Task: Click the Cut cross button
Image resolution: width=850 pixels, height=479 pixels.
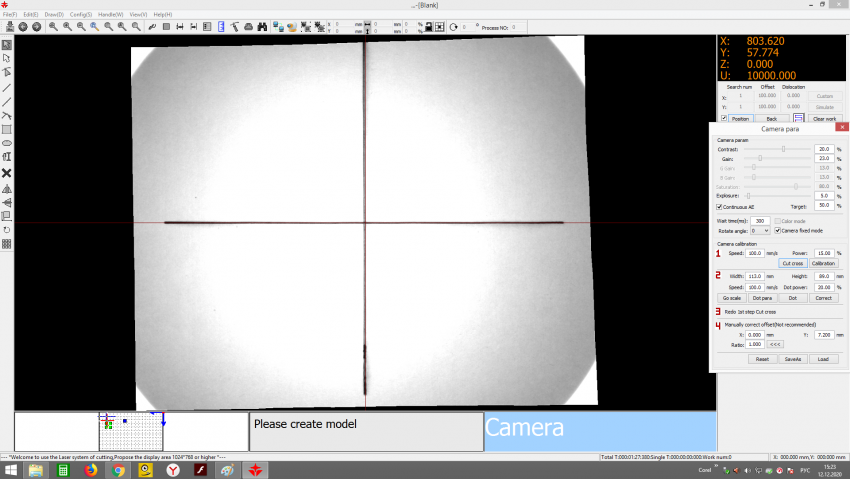Action: point(792,263)
